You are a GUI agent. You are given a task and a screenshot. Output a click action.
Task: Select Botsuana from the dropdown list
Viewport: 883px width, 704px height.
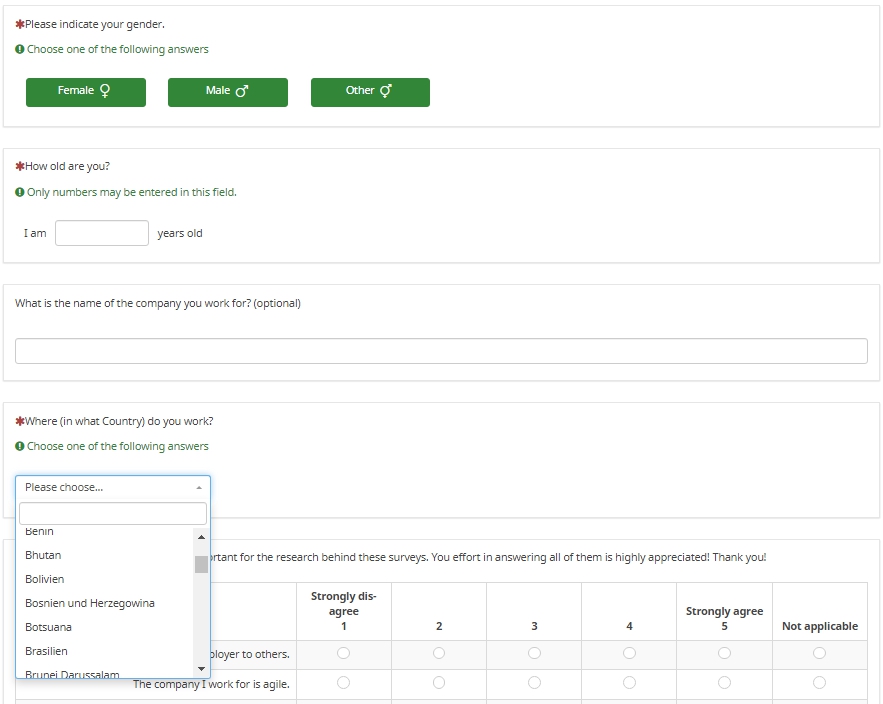48,627
